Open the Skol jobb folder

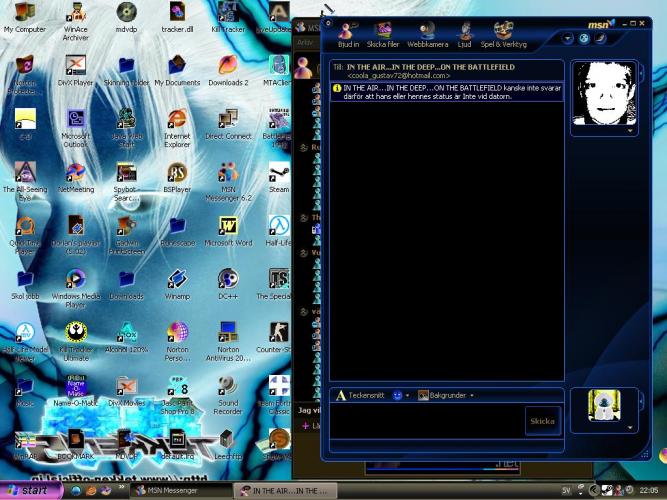tap(25, 285)
